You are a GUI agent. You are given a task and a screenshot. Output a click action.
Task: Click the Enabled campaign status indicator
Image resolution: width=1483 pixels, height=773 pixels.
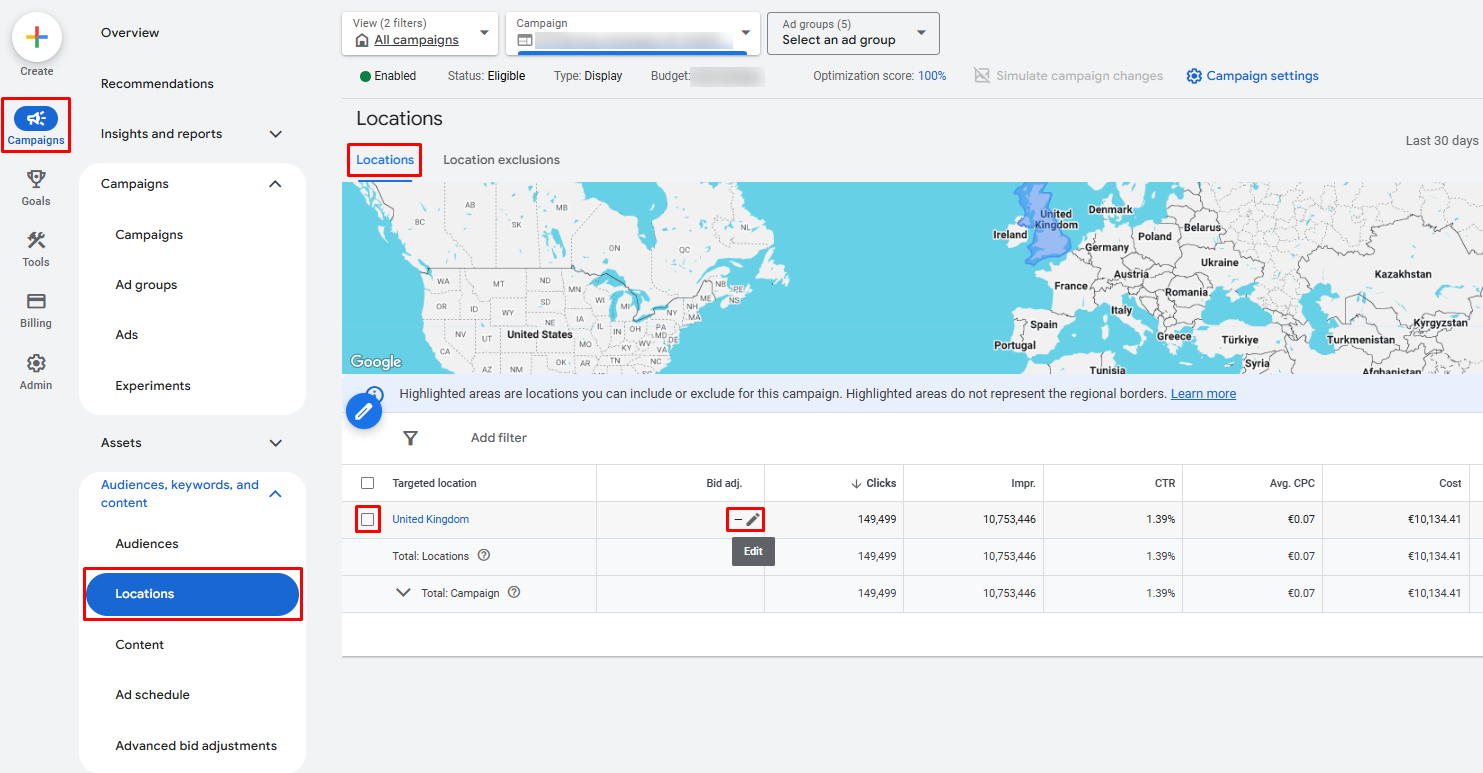[388, 76]
